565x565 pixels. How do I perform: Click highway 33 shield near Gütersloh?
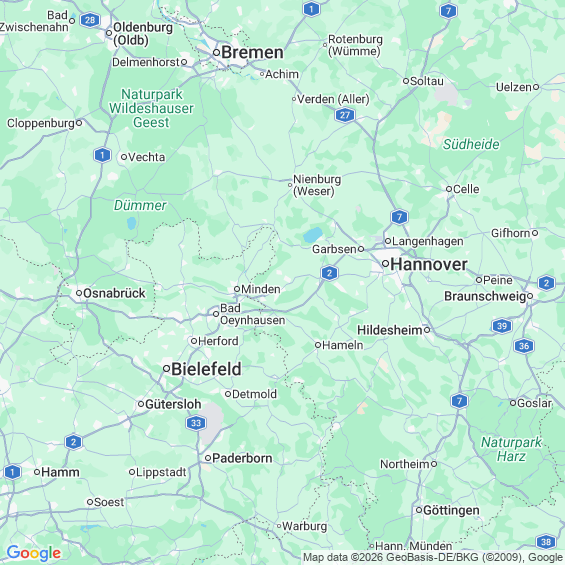click(x=196, y=423)
